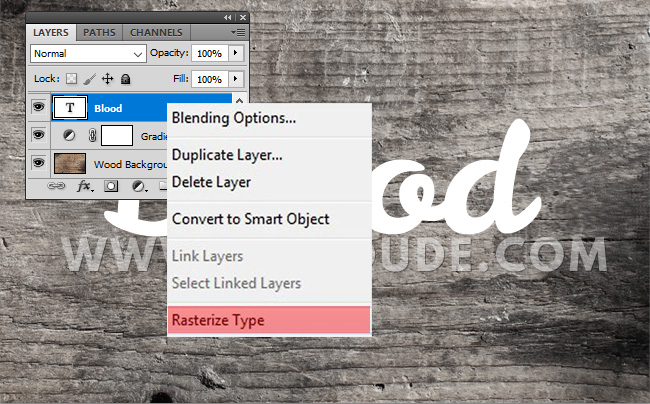
Task: Click the Opacity 100% field
Action: [210, 53]
